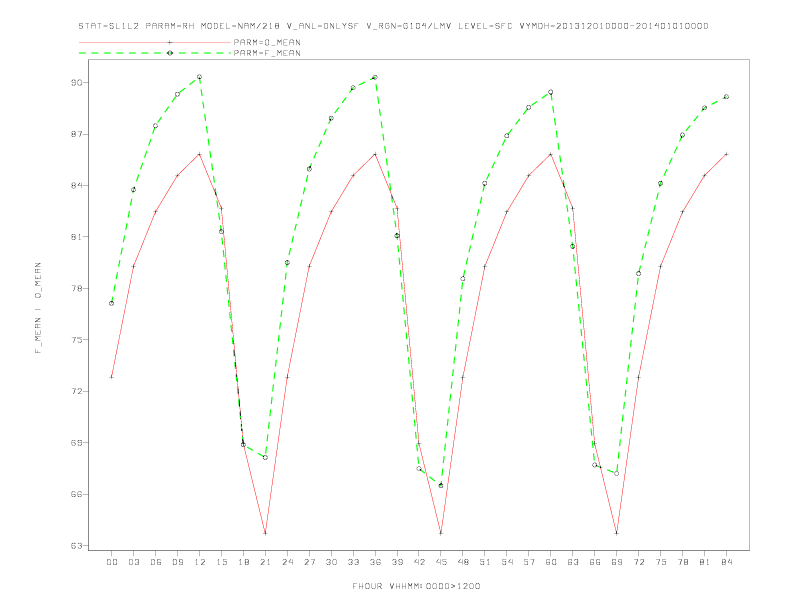792x612 pixels.
Task: Click the vertical F_MEAN | O_MEAN axis label
Action: [38, 308]
